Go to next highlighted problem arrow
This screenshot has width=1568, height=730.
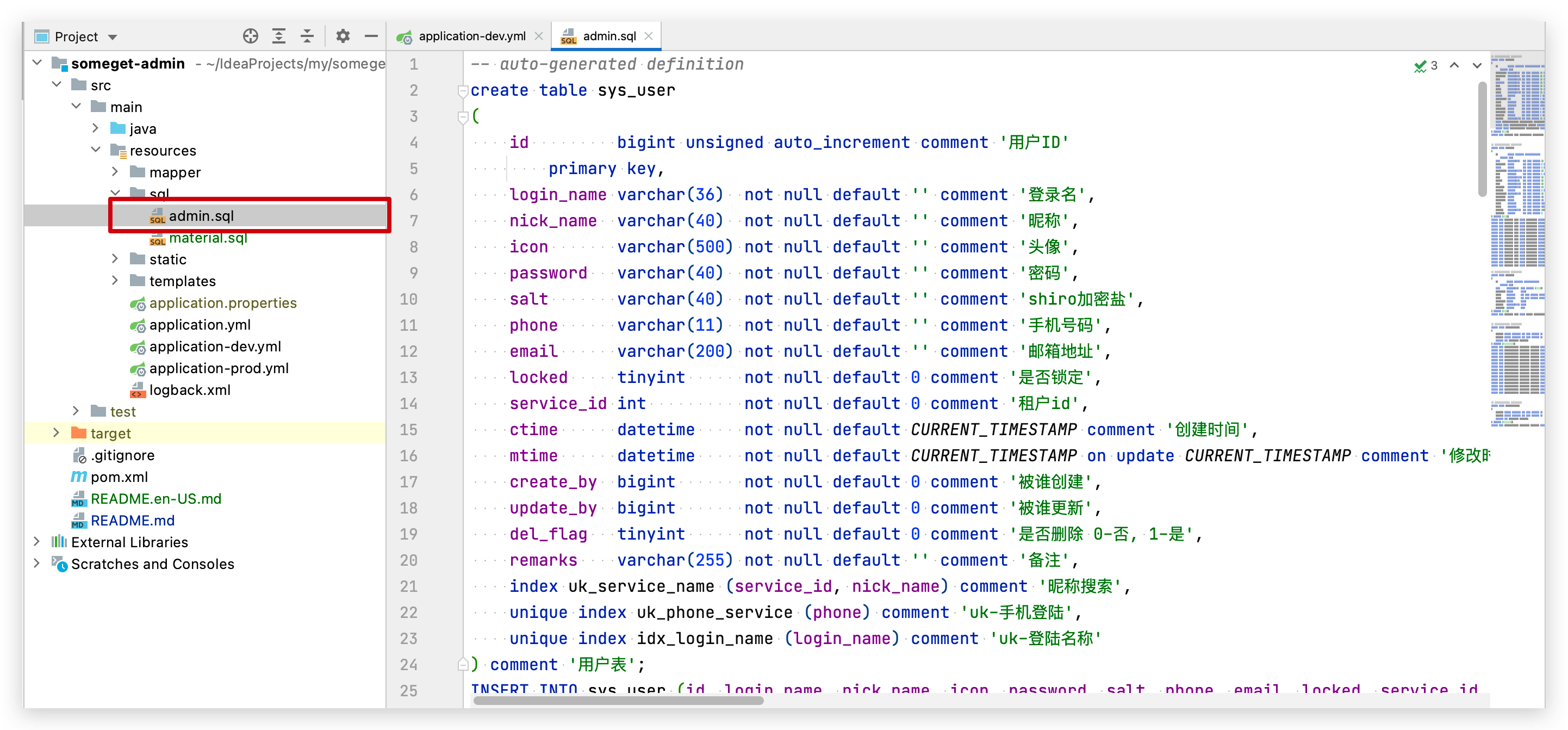pos(1477,66)
